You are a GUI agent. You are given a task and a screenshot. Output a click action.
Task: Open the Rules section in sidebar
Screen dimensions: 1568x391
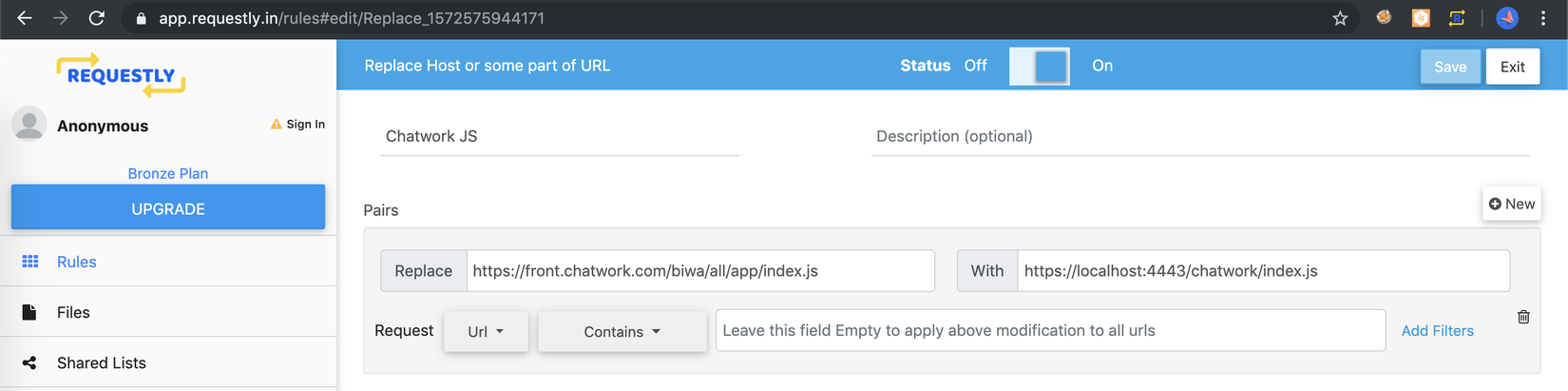76,262
